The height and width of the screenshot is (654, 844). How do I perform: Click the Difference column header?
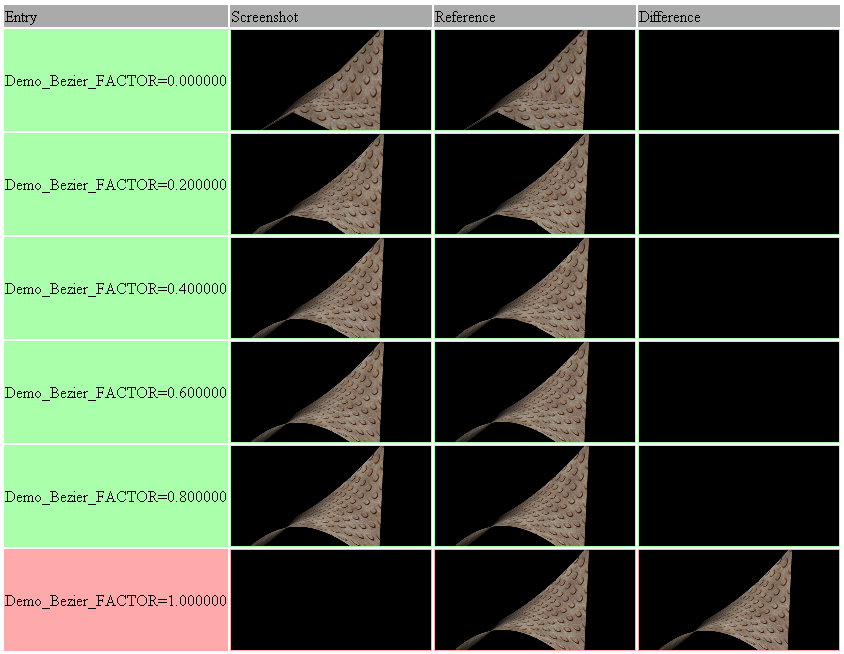point(738,17)
